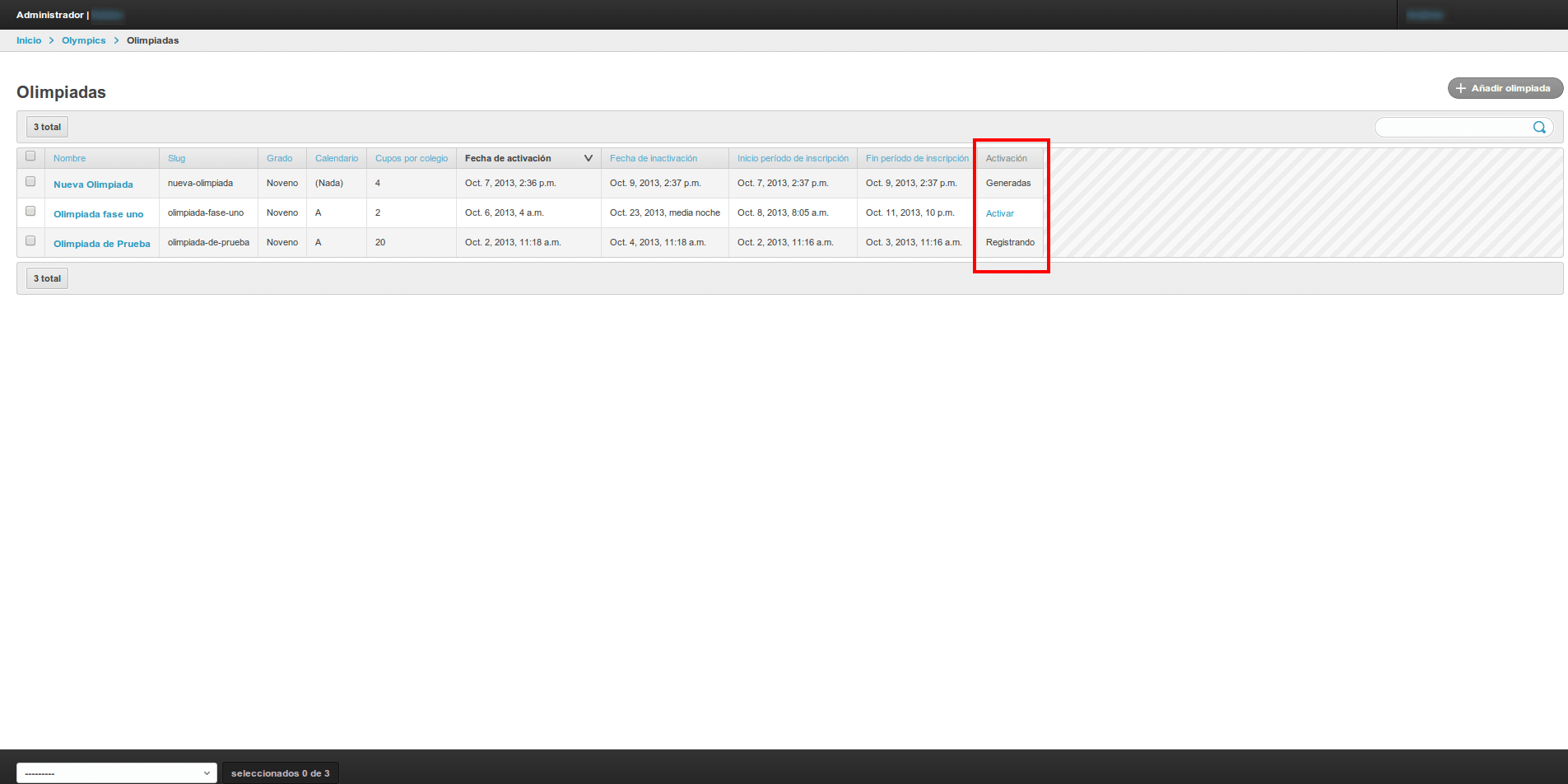The height and width of the screenshot is (784, 1568).
Task: Open the bulk actions dropdown
Action: 117,772
